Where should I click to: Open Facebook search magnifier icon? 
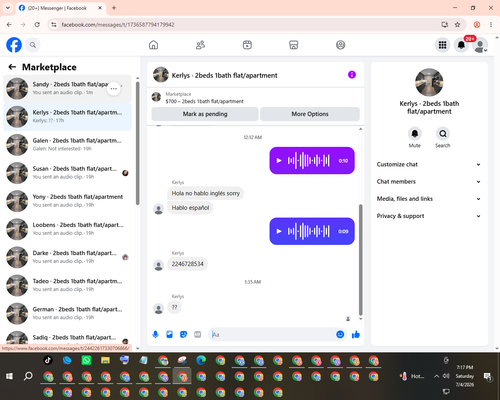[x=33, y=45]
